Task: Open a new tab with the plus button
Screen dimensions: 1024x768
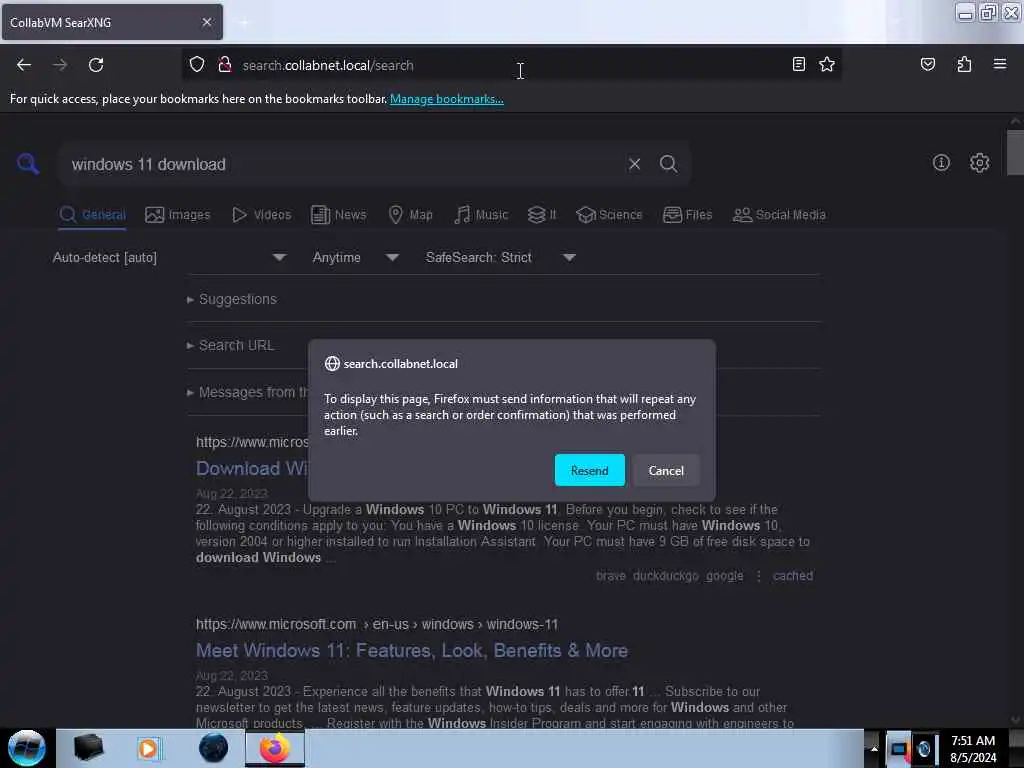Action: point(244,23)
